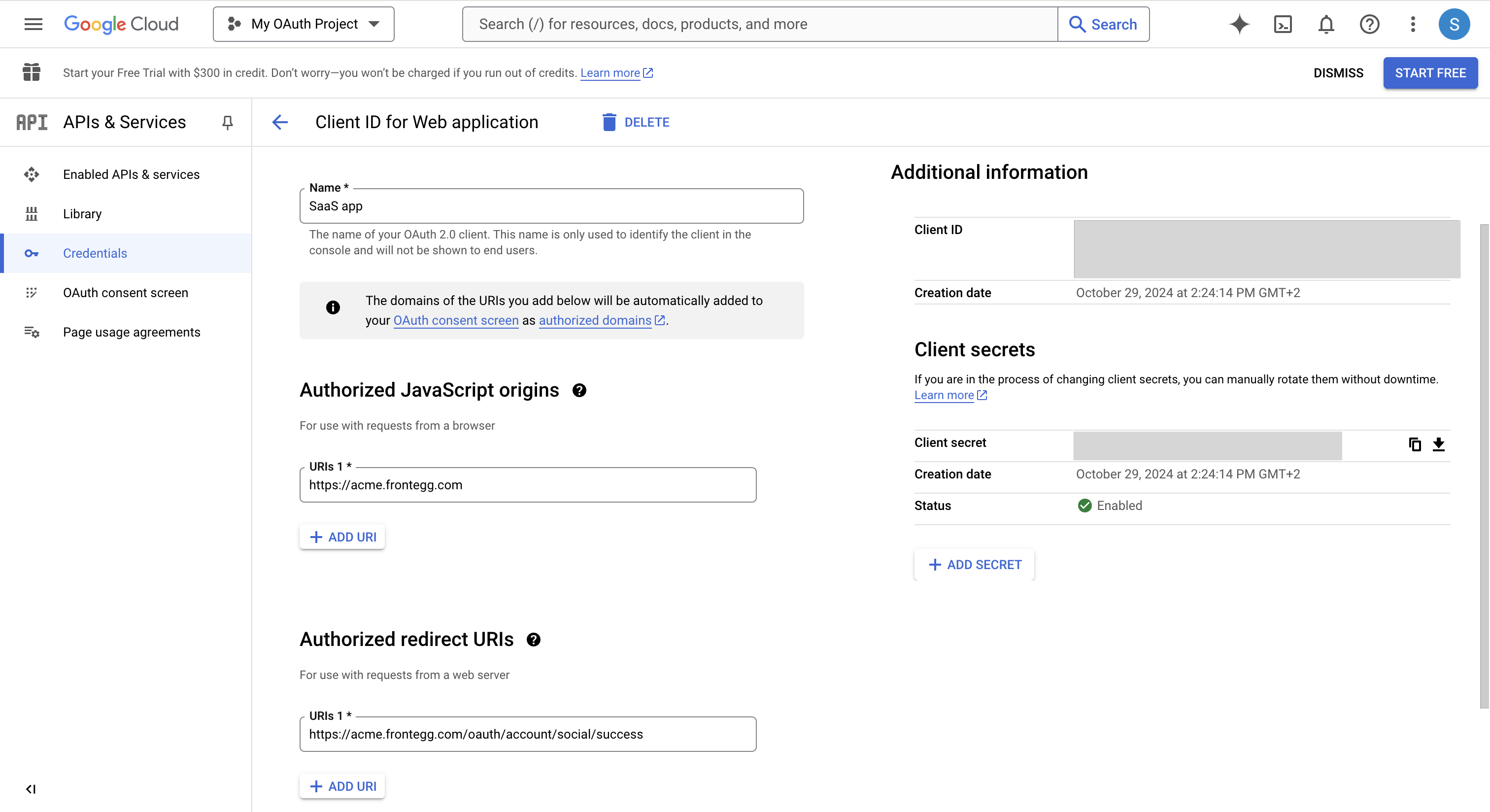Select Library in the sidebar
Screen dimensions: 1490x812
82,213
